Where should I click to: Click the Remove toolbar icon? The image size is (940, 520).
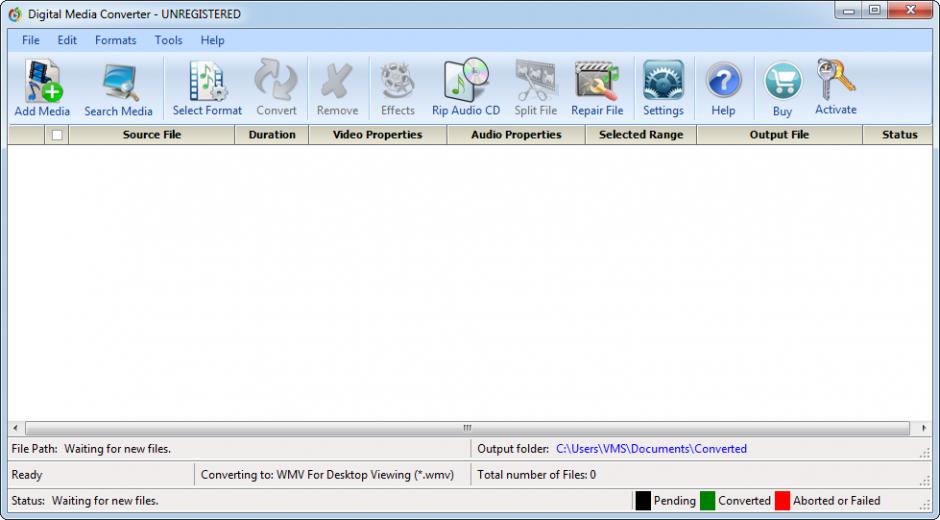(x=337, y=88)
